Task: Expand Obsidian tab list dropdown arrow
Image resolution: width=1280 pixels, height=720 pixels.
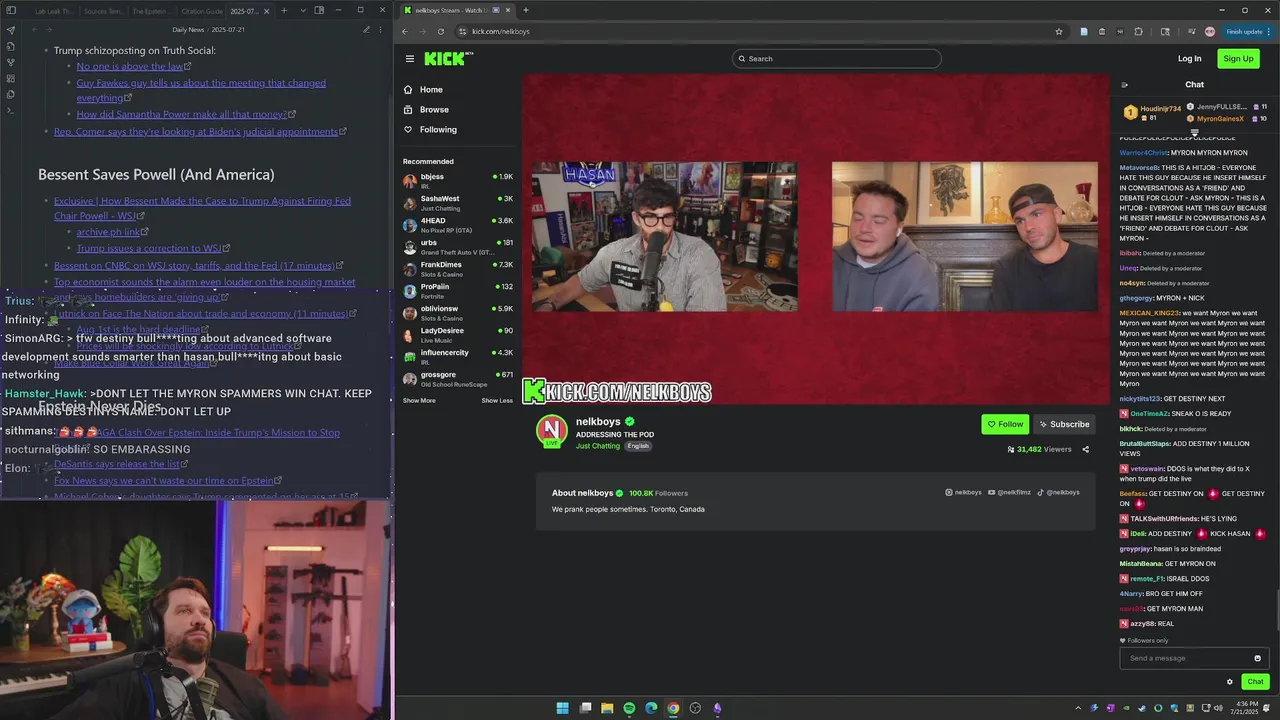Action: [x=303, y=10]
